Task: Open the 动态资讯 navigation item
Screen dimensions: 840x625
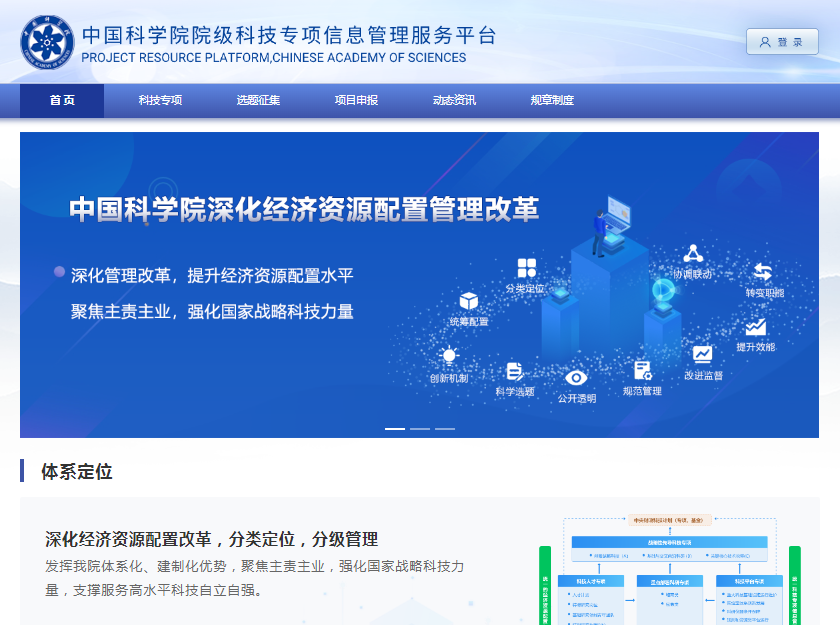Action: coord(454,100)
